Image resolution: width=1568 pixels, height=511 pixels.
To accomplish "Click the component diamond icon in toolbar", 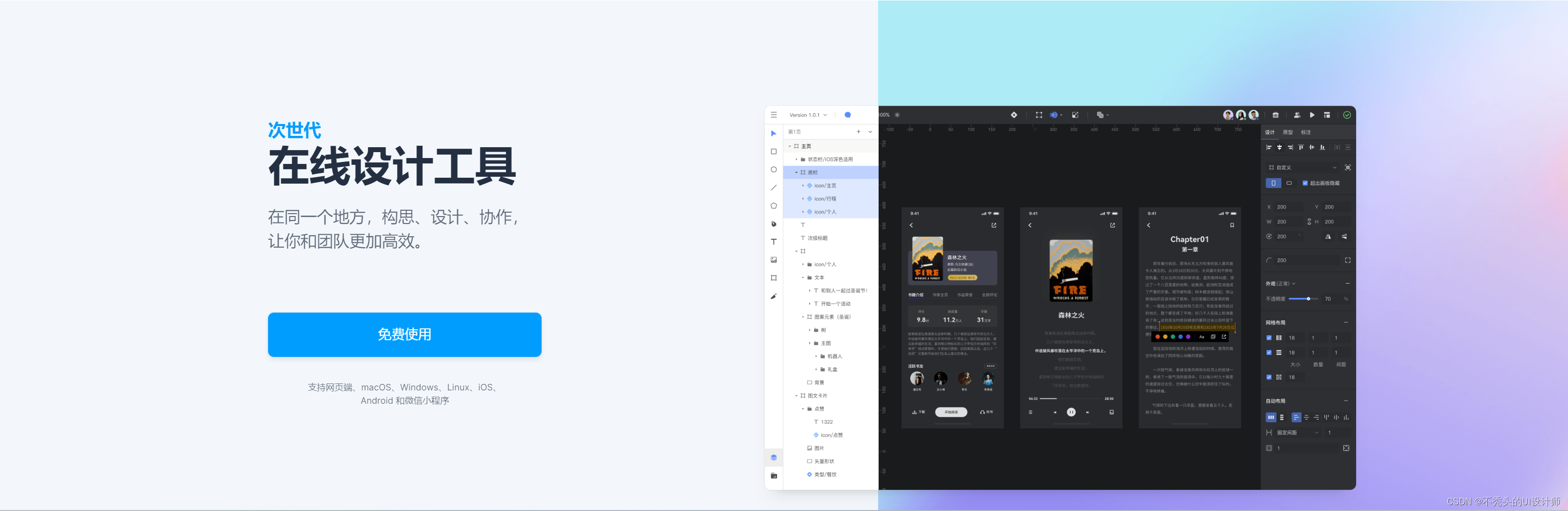I will 1014,115.
